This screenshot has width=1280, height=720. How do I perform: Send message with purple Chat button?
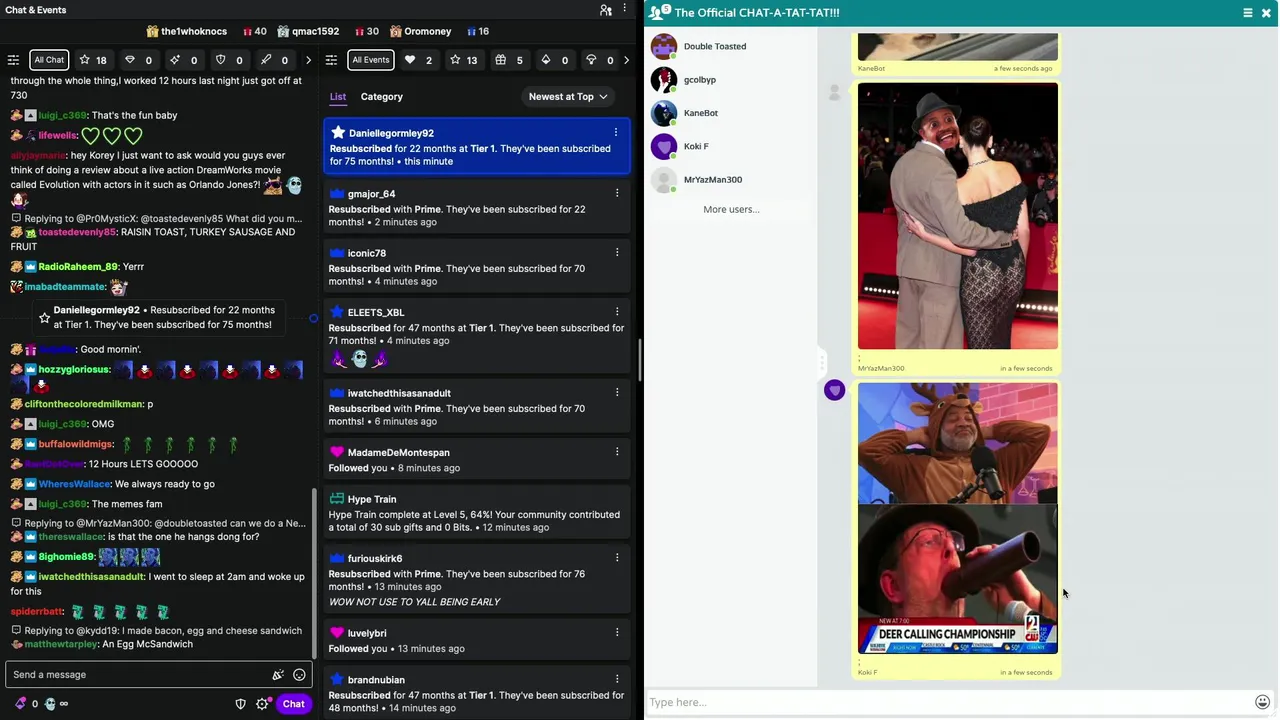293,704
